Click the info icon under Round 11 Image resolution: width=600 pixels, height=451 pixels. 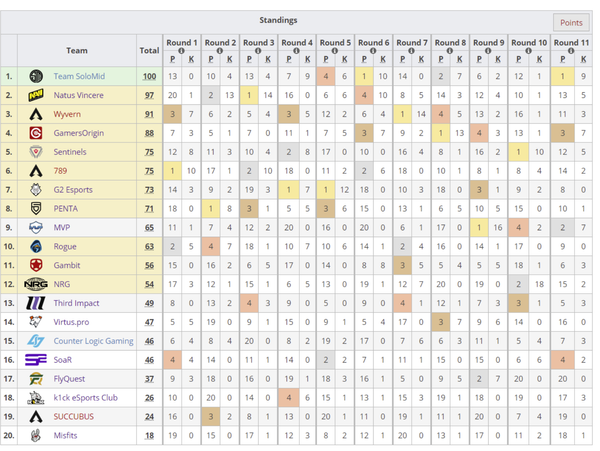pyautogui.click(x=571, y=50)
